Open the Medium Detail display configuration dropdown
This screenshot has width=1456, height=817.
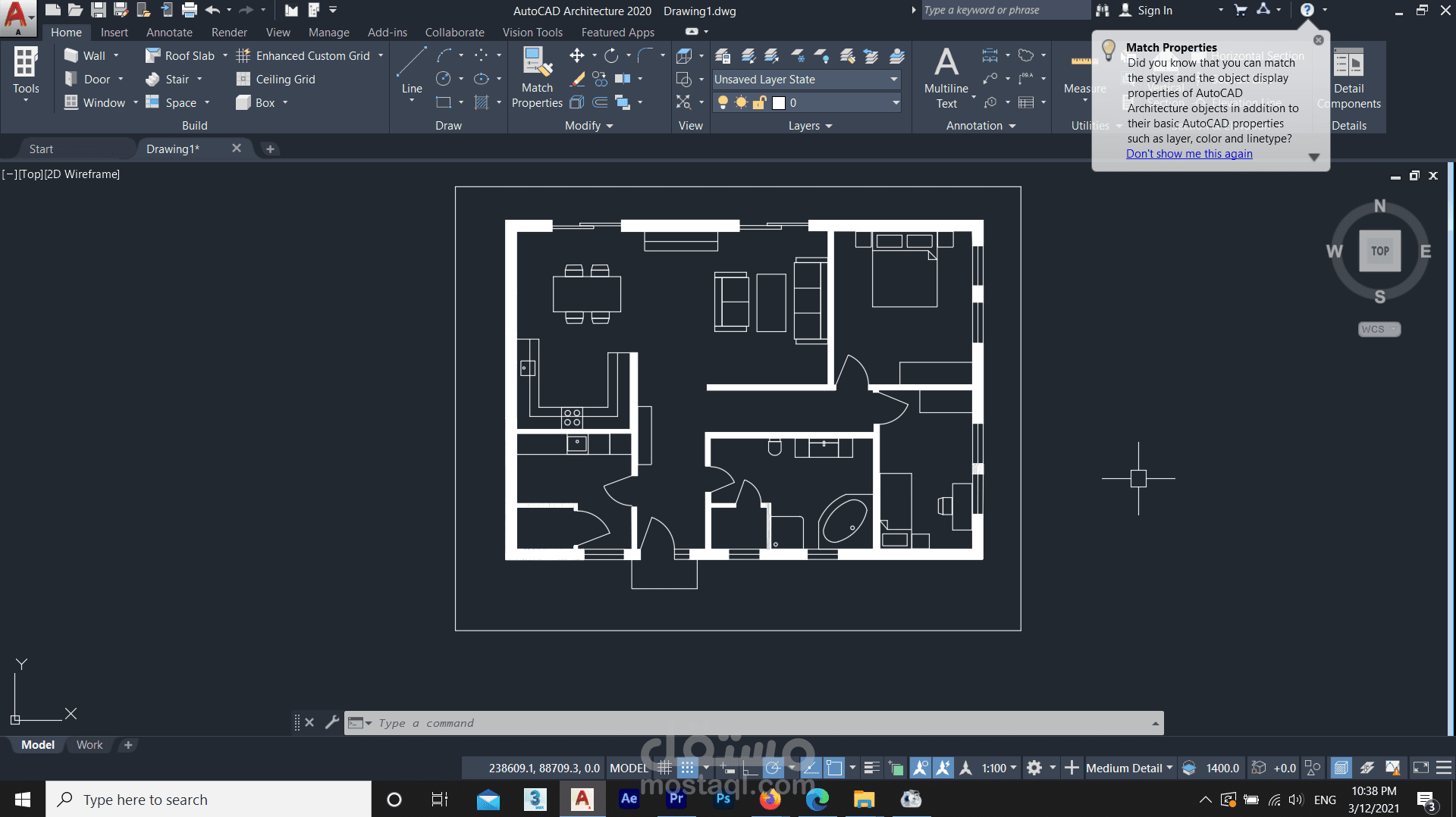click(x=1129, y=768)
